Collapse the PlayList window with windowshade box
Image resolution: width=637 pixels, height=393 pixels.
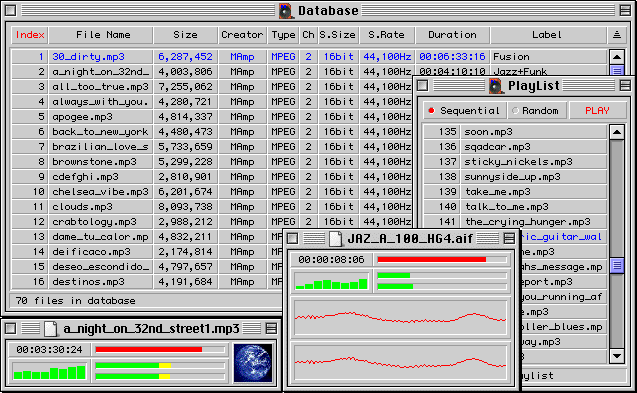point(625,86)
